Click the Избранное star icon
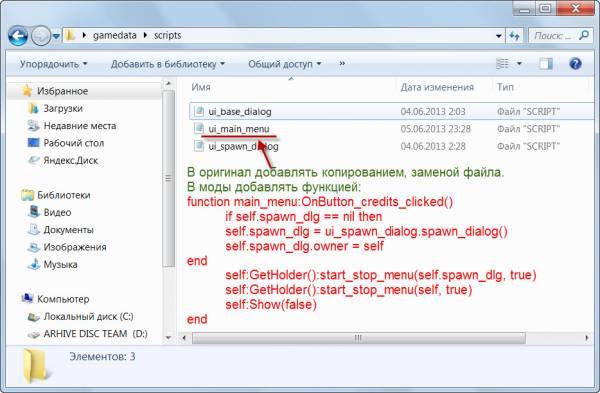Image resolution: width=600 pixels, height=393 pixels. tap(27, 91)
